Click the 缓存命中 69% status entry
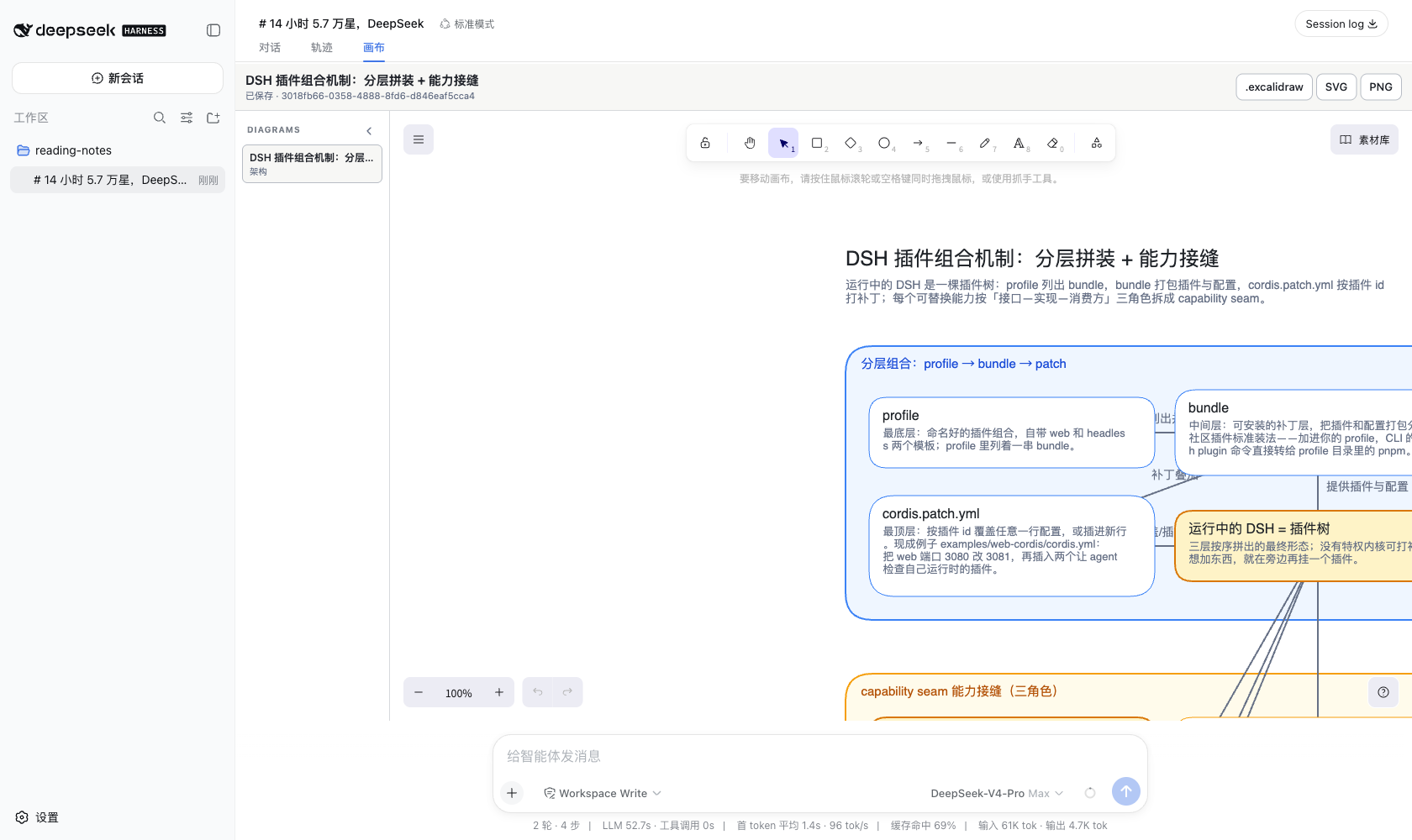 [x=923, y=826]
